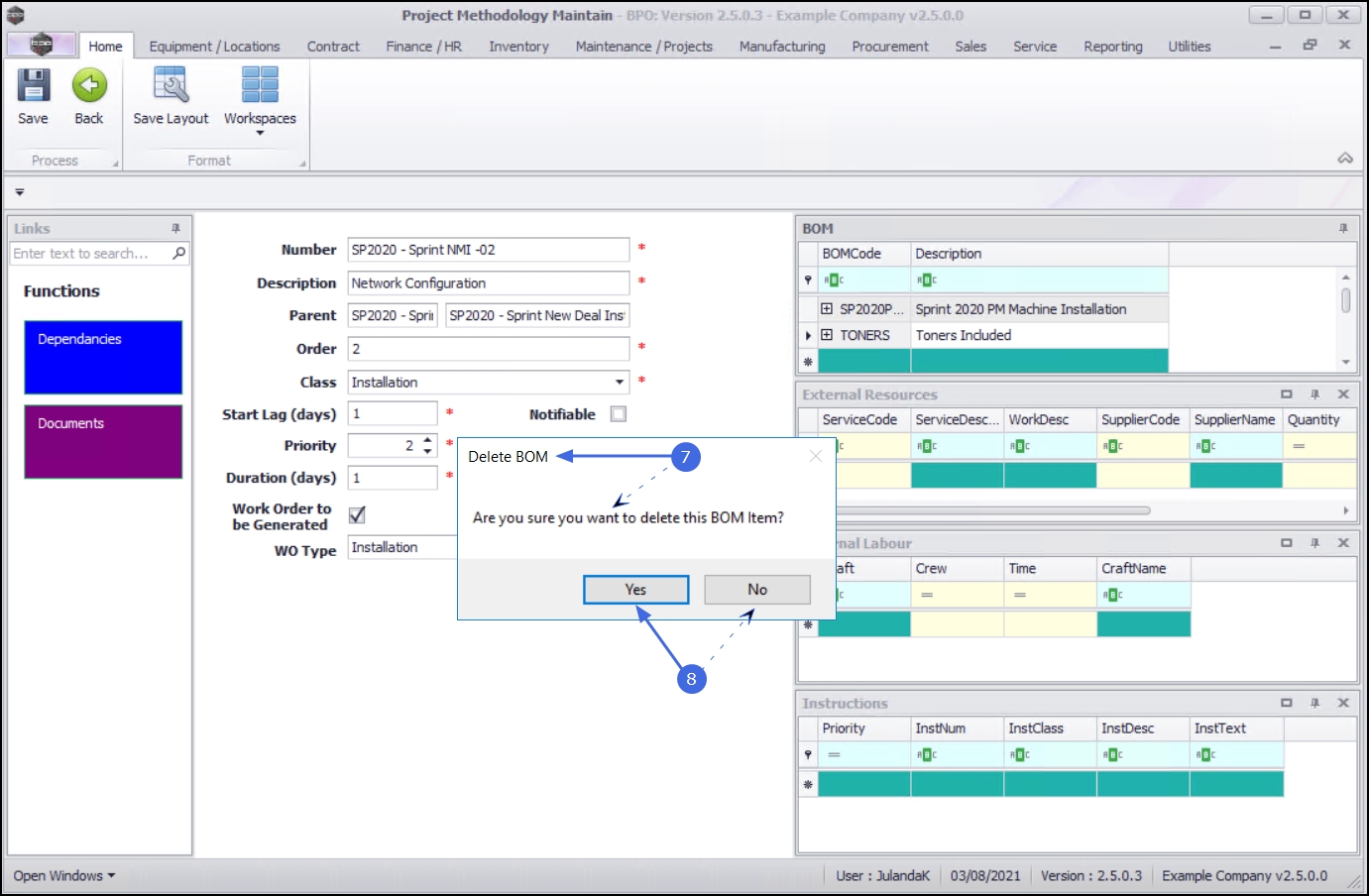This screenshot has height=896, width=1369.
Task: Click the Save floppy disk icon
Action: click(33, 86)
